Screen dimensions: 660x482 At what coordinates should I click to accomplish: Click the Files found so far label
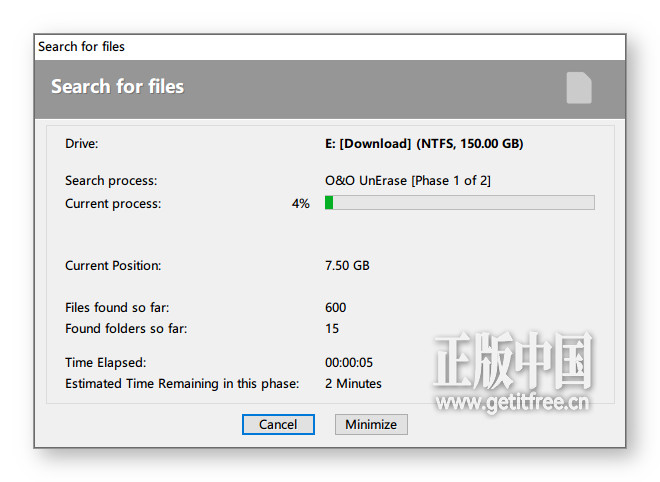(x=117, y=307)
